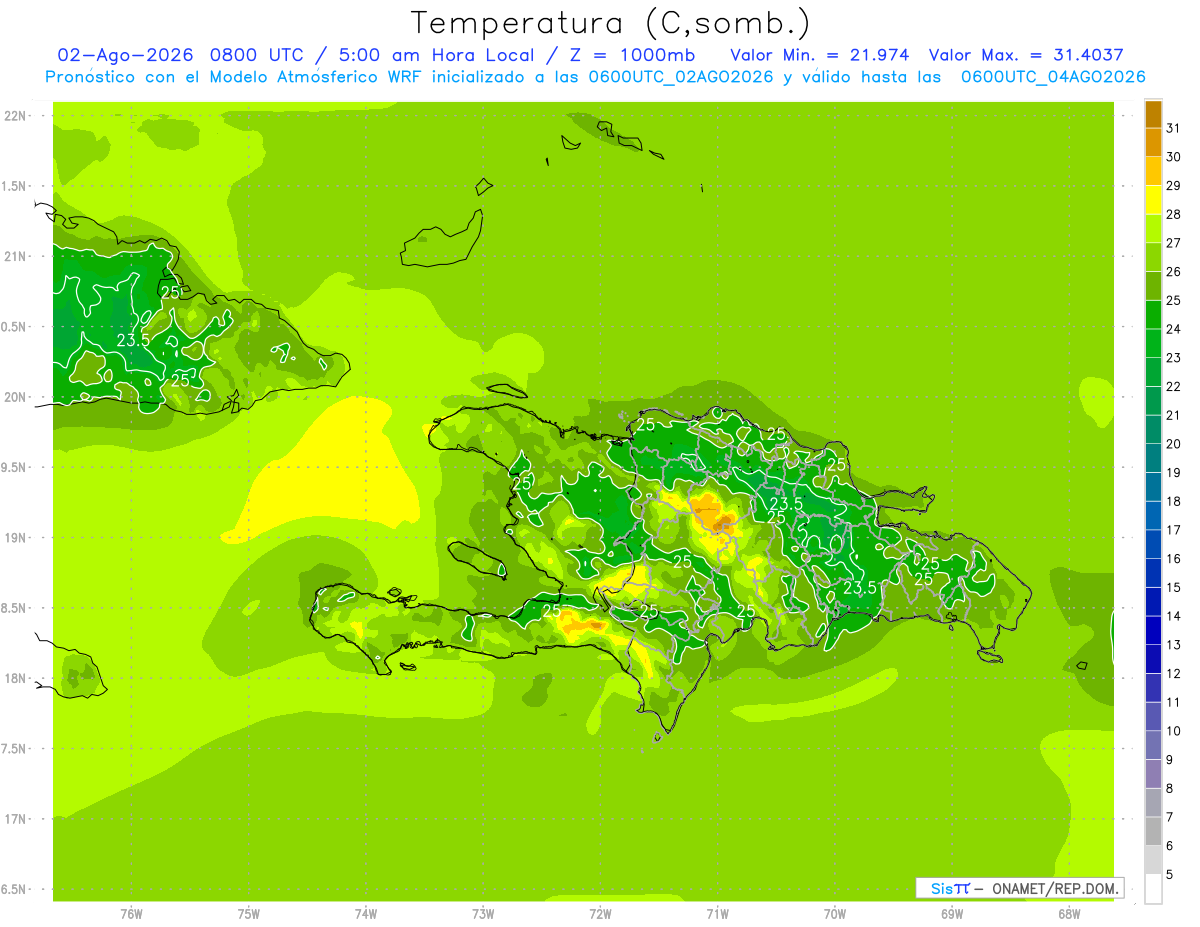
Task: Click the '70W' longitude axis label
Action: click(x=835, y=913)
